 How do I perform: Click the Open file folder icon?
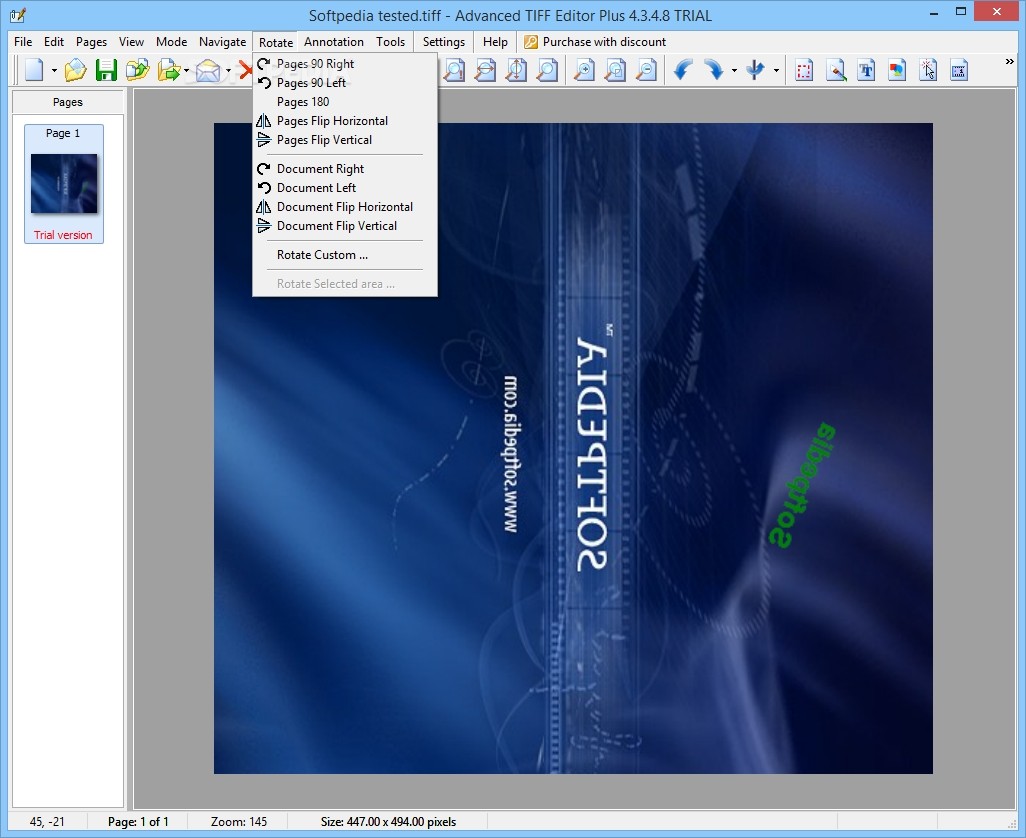click(75, 70)
